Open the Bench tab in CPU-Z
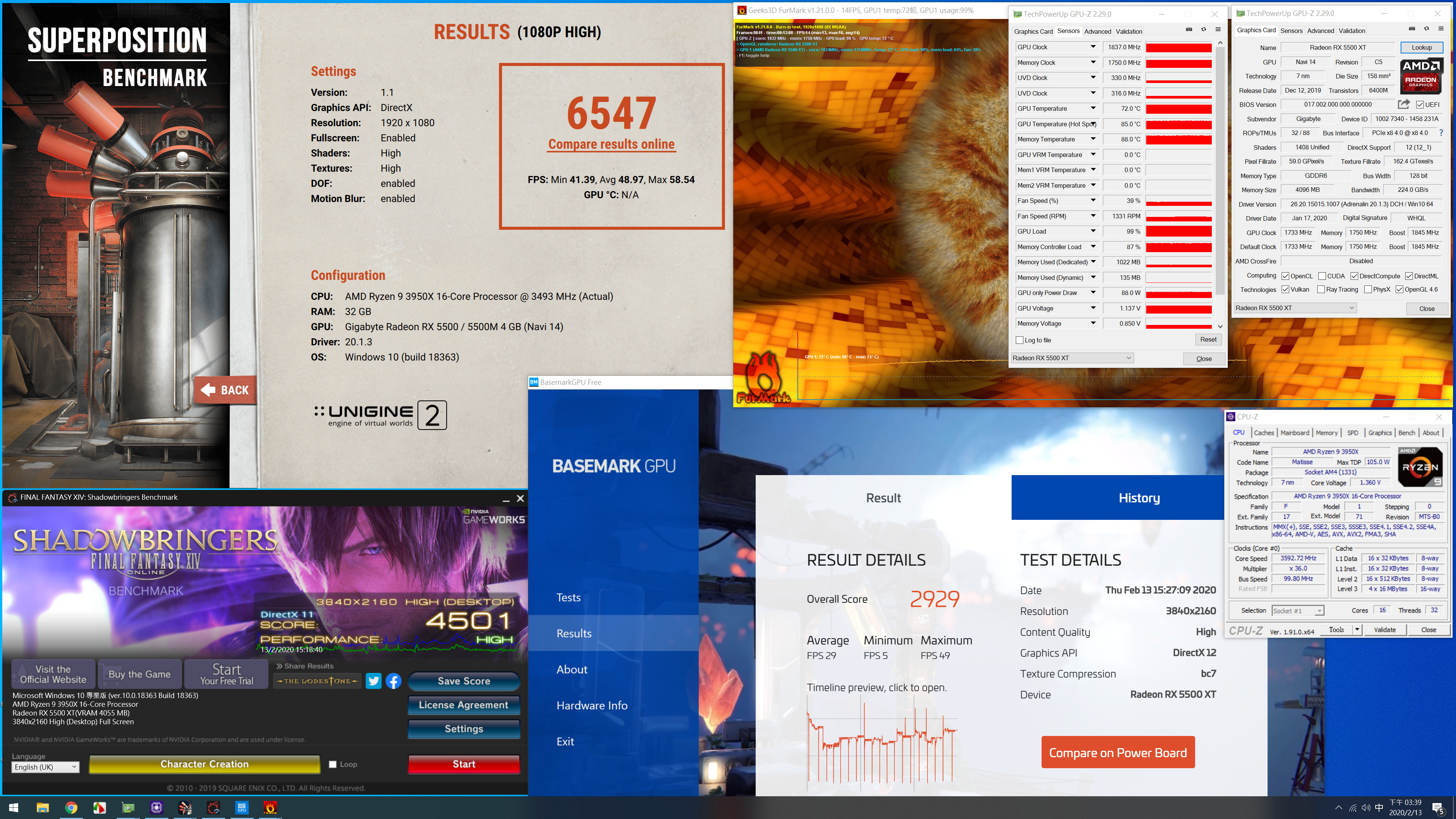Image resolution: width=1456 pixels, height=819 pixels. [1406, 432]
